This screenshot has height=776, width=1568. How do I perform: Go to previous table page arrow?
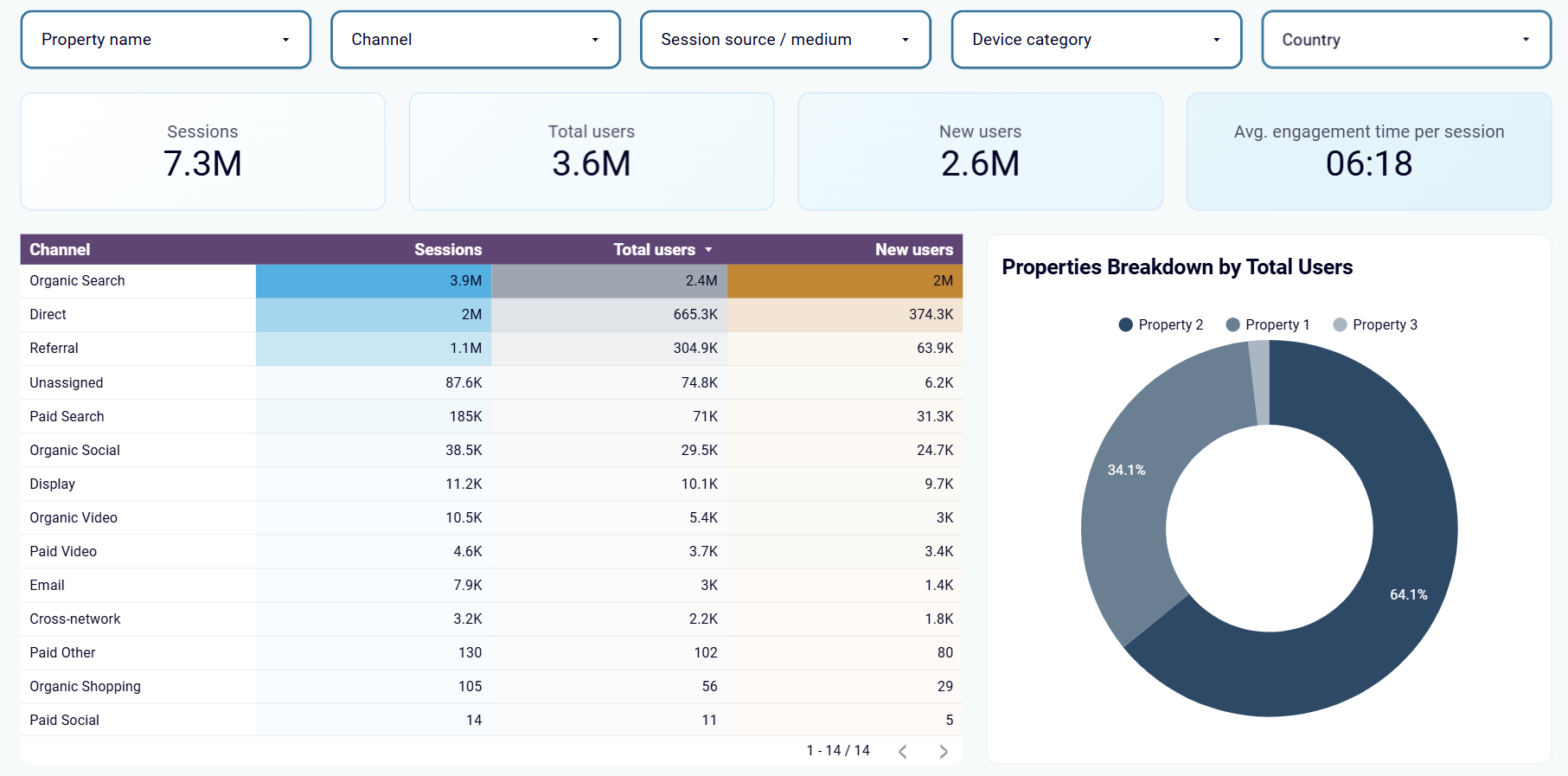[x=903, y=752]
